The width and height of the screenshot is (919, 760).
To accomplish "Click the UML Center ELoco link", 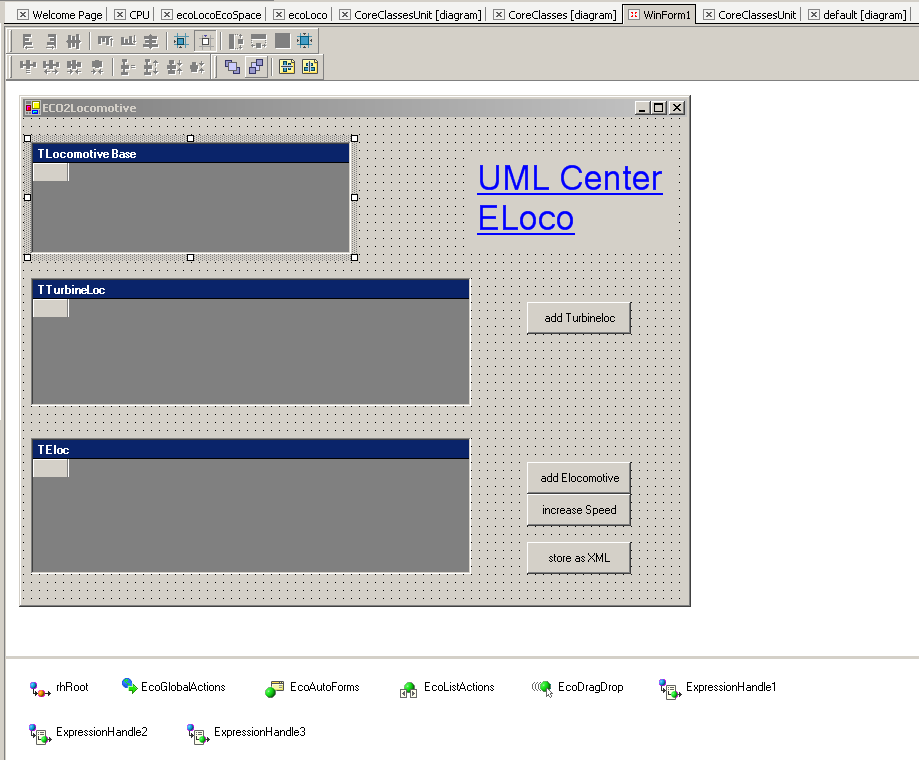I will [569, 197].
